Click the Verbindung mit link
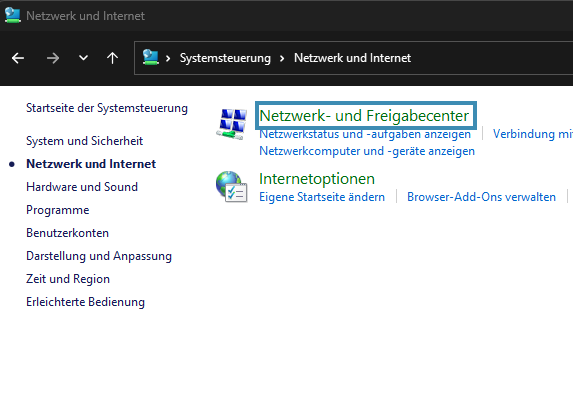573x401 pixels. tap(533, 134)
